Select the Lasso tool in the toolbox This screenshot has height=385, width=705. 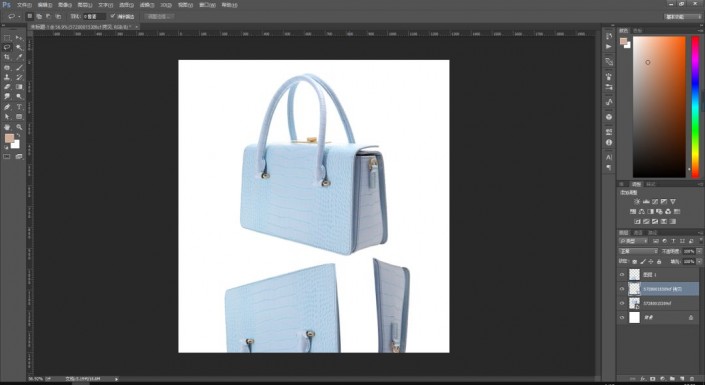tap(7, 47)
